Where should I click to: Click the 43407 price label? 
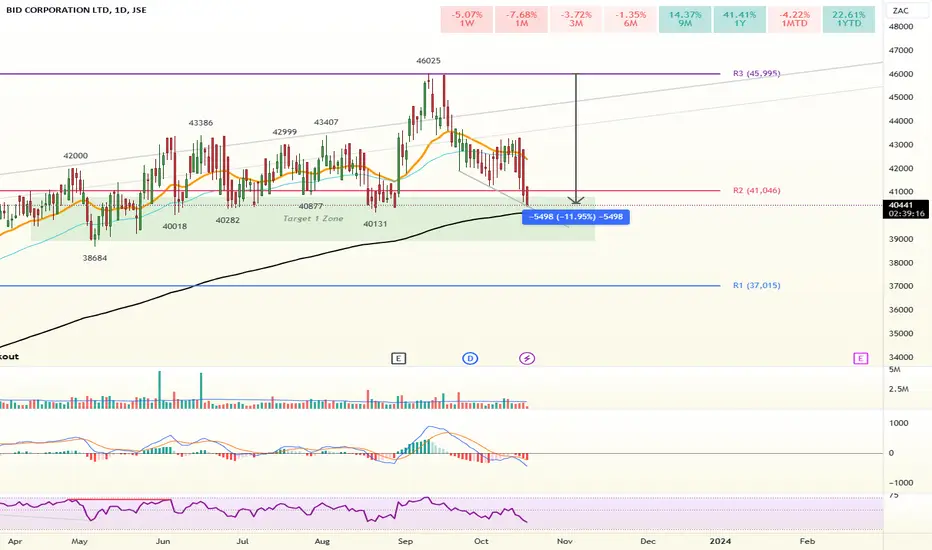[x=326, y=122]
